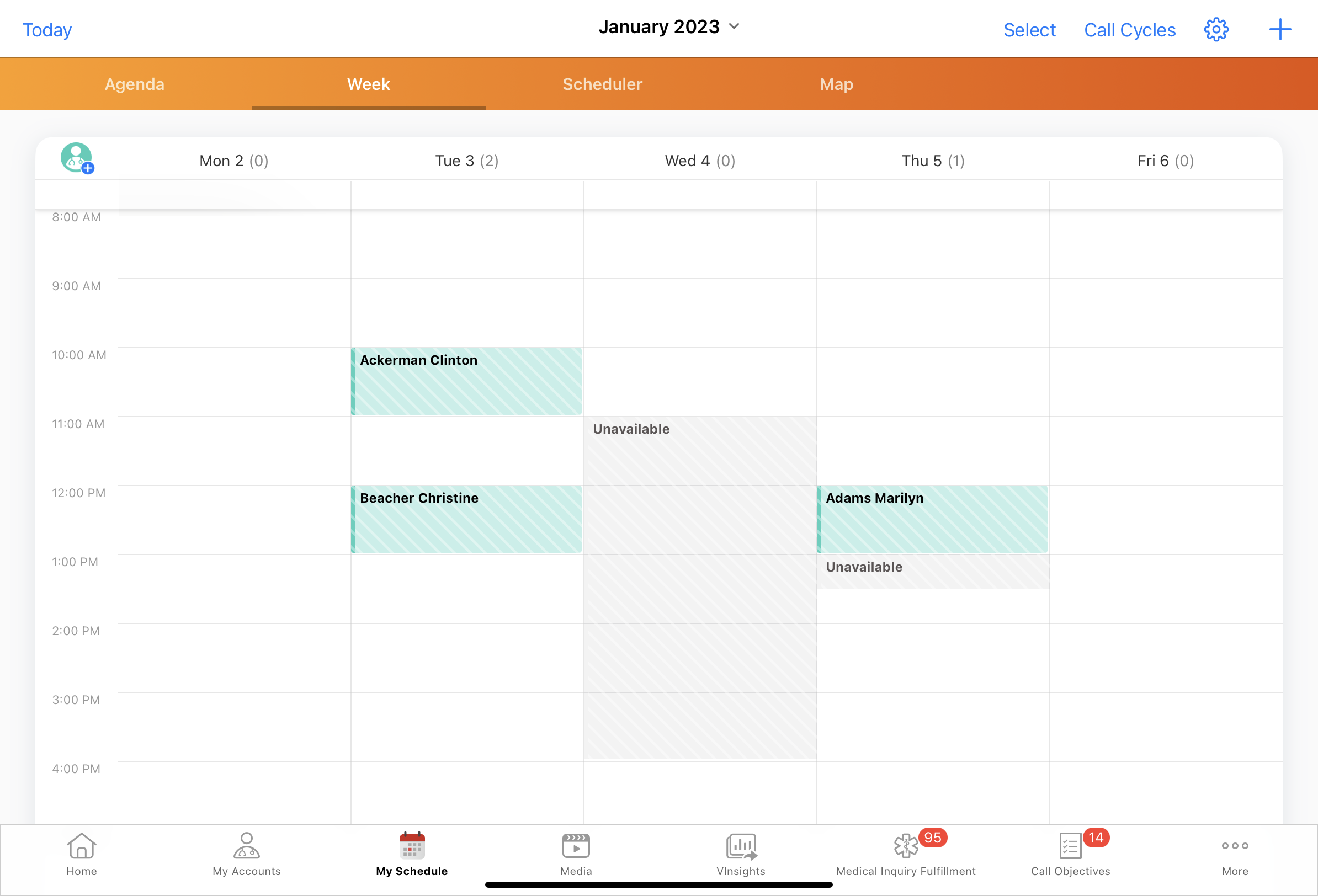Click the add account avatar icon
Image resolution: width=1318 pixels, height=896 pixels.
77,158
